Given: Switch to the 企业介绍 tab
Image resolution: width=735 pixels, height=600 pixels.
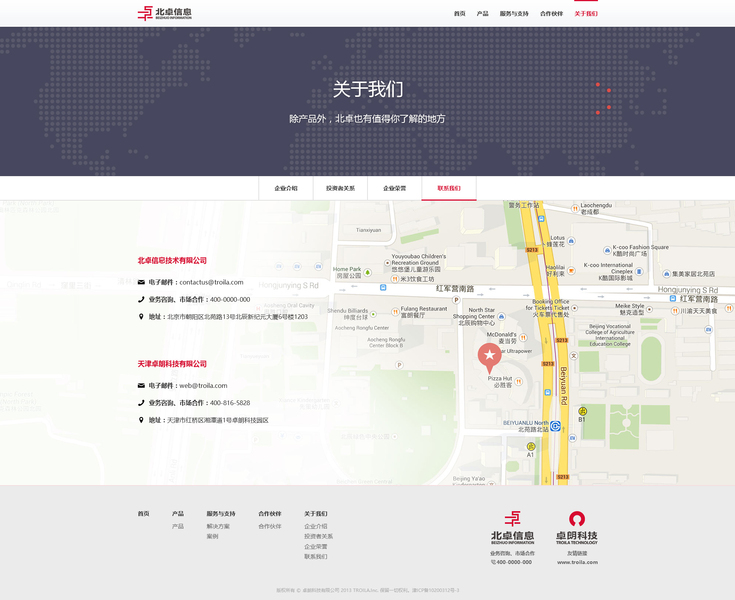Looking at the screenshot, I should coord(286,188).
